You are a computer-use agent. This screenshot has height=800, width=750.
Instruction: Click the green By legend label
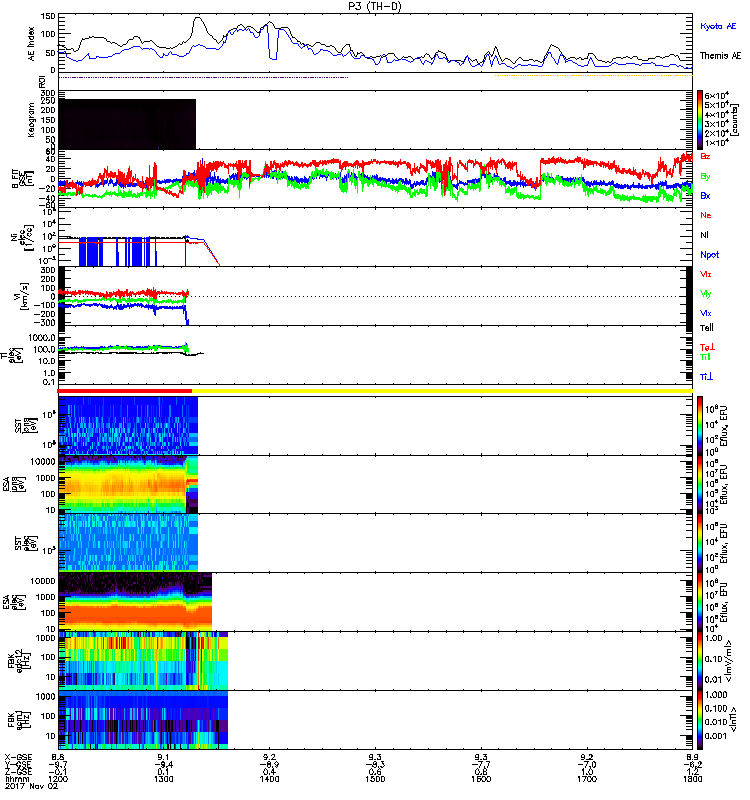point(706,176)
